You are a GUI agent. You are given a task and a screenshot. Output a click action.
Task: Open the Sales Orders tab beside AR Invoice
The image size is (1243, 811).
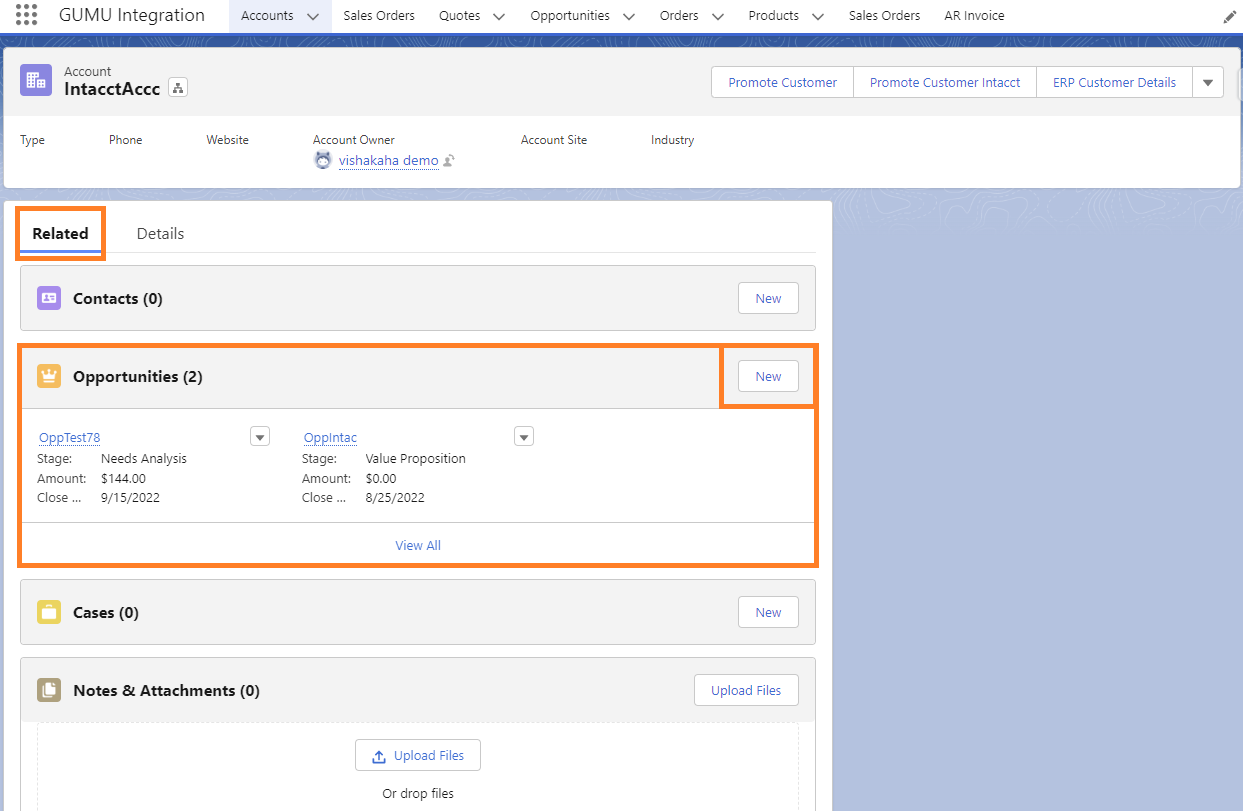[x=884, y=16]
